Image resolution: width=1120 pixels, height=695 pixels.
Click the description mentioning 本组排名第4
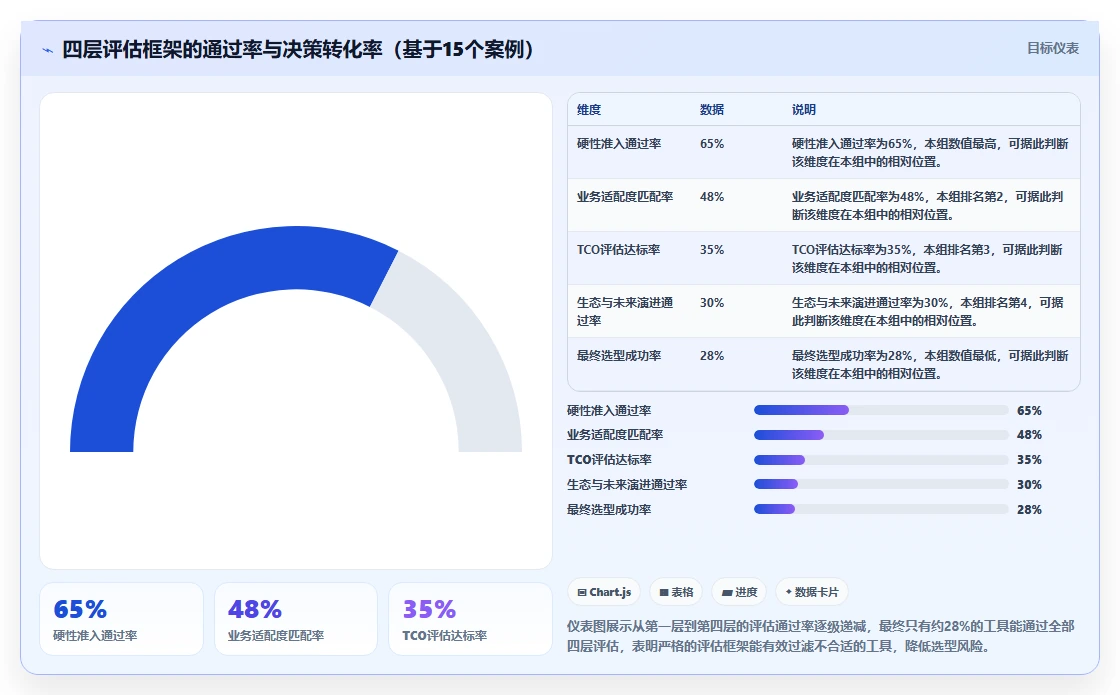tap(928, 311)
